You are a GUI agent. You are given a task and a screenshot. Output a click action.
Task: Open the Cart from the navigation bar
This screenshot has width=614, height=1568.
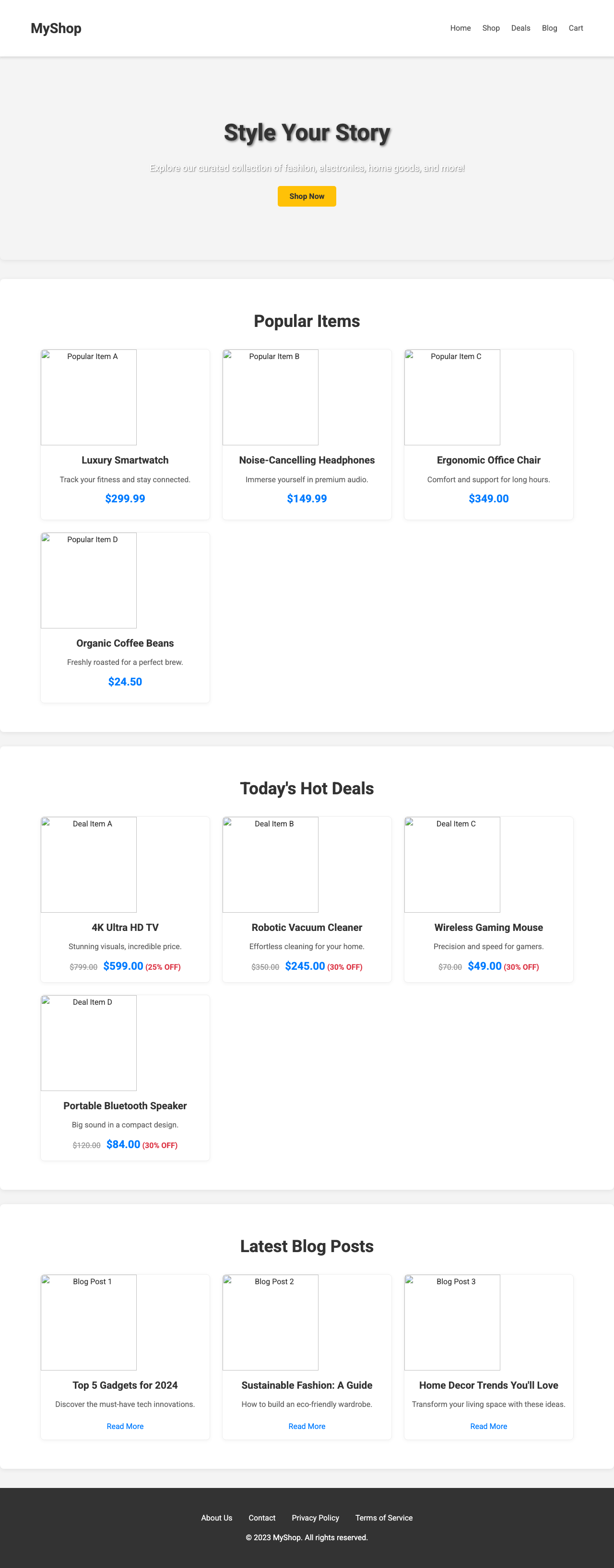pyautogui.click(x=575, y=28)
